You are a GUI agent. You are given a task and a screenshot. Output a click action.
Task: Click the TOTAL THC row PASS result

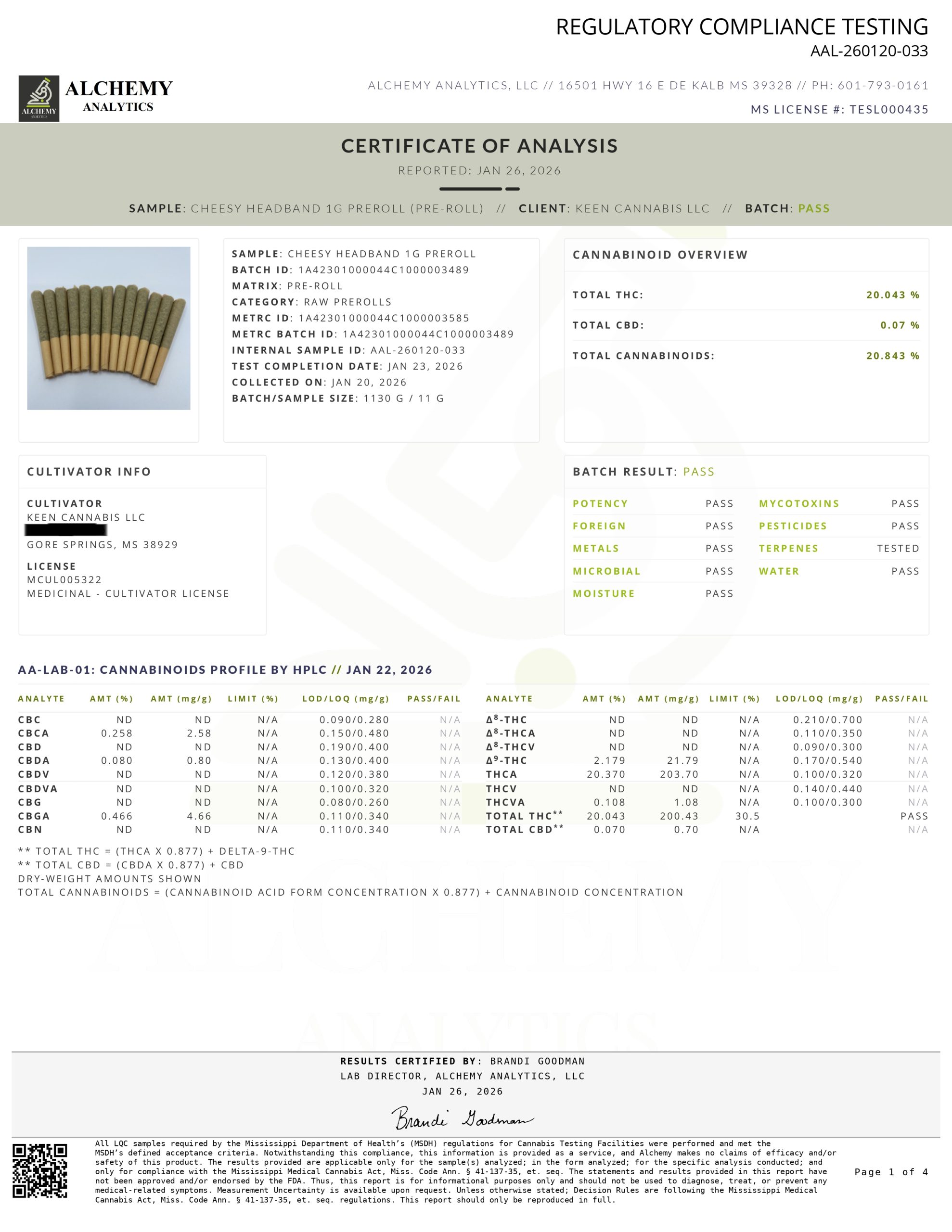[x=913, y=816]
